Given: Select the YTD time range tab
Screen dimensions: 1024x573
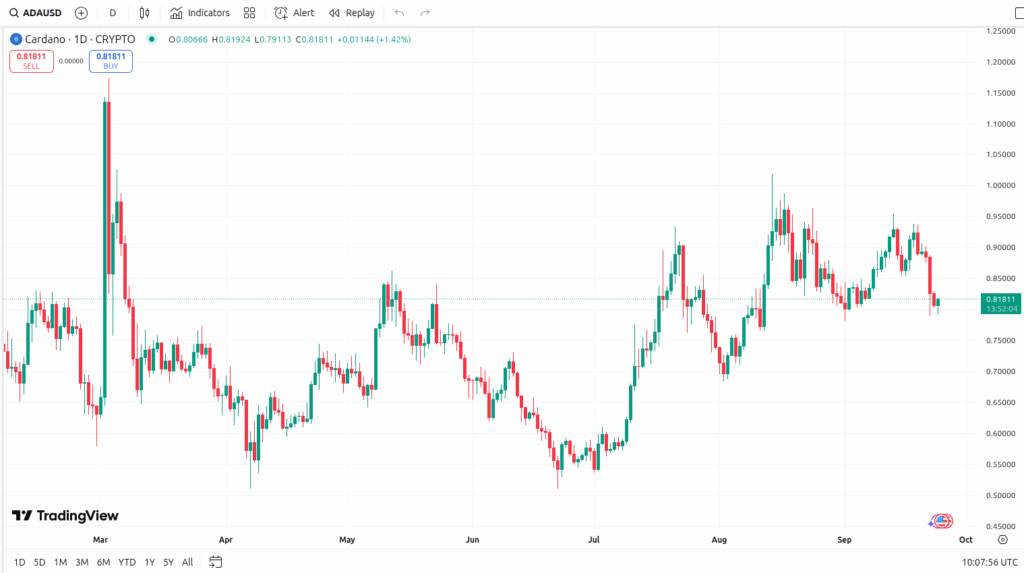Looking at the screenshot, I should click(x=127, y=562).
